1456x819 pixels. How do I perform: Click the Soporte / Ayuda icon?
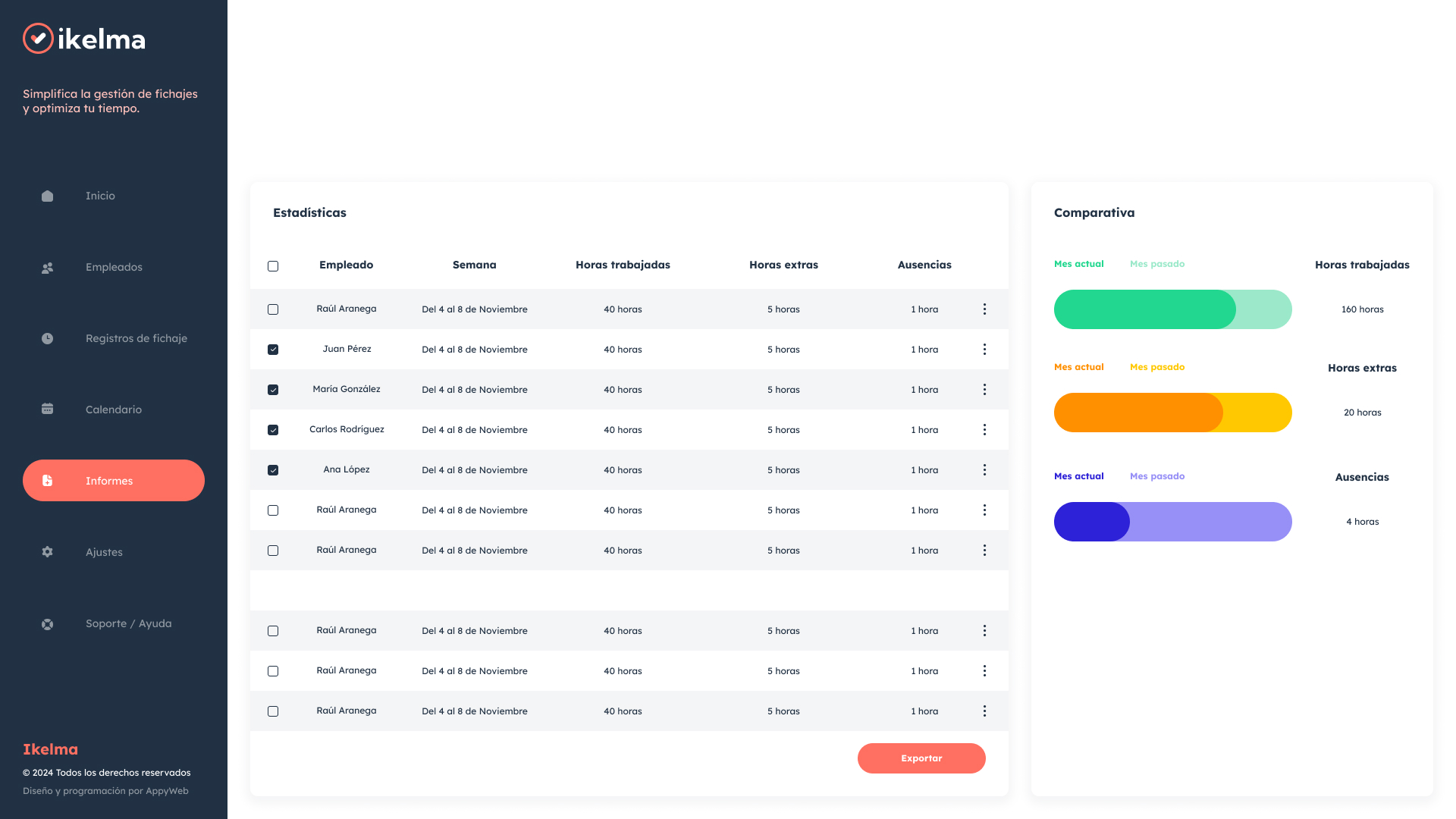pos(47,623)
